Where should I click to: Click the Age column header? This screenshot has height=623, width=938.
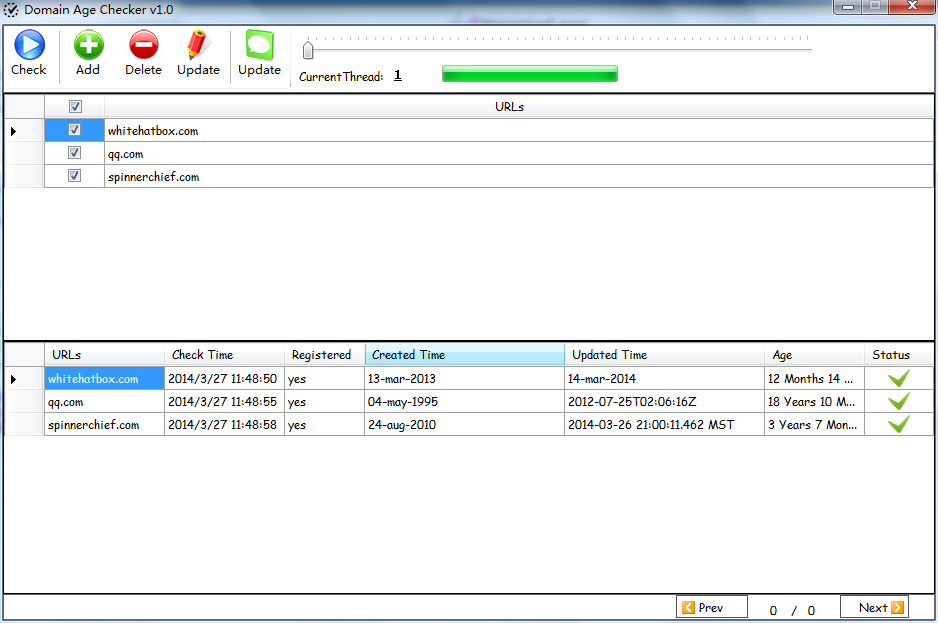point(813,355)
